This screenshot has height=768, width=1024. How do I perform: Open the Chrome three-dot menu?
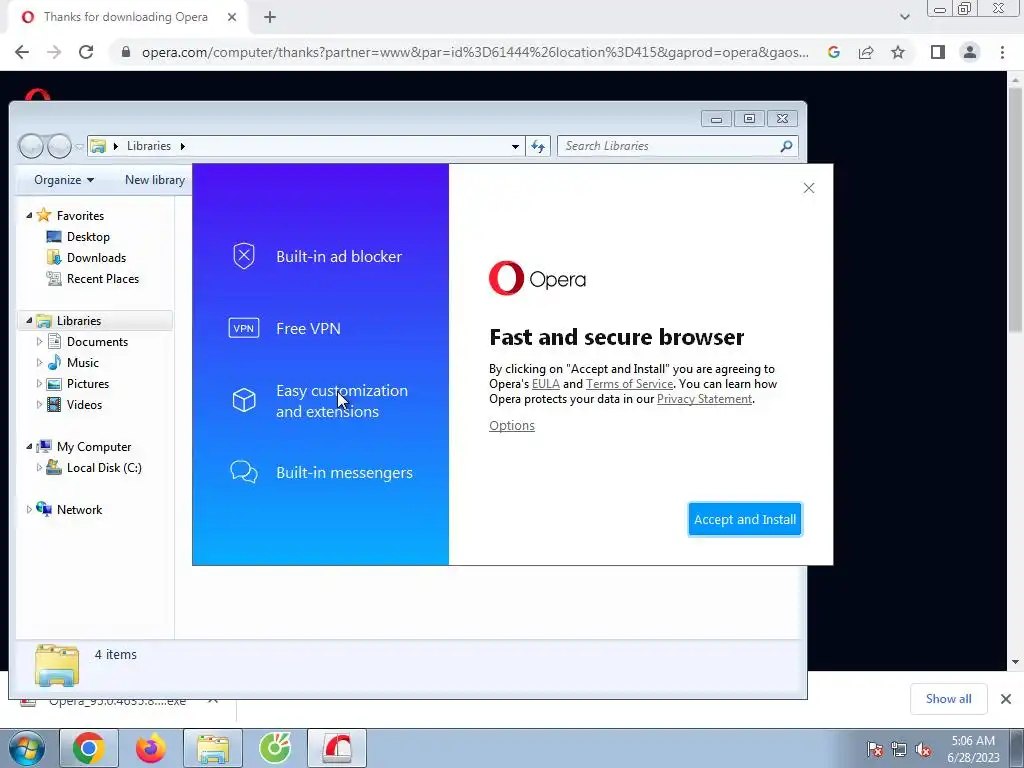coord(1002,52)
